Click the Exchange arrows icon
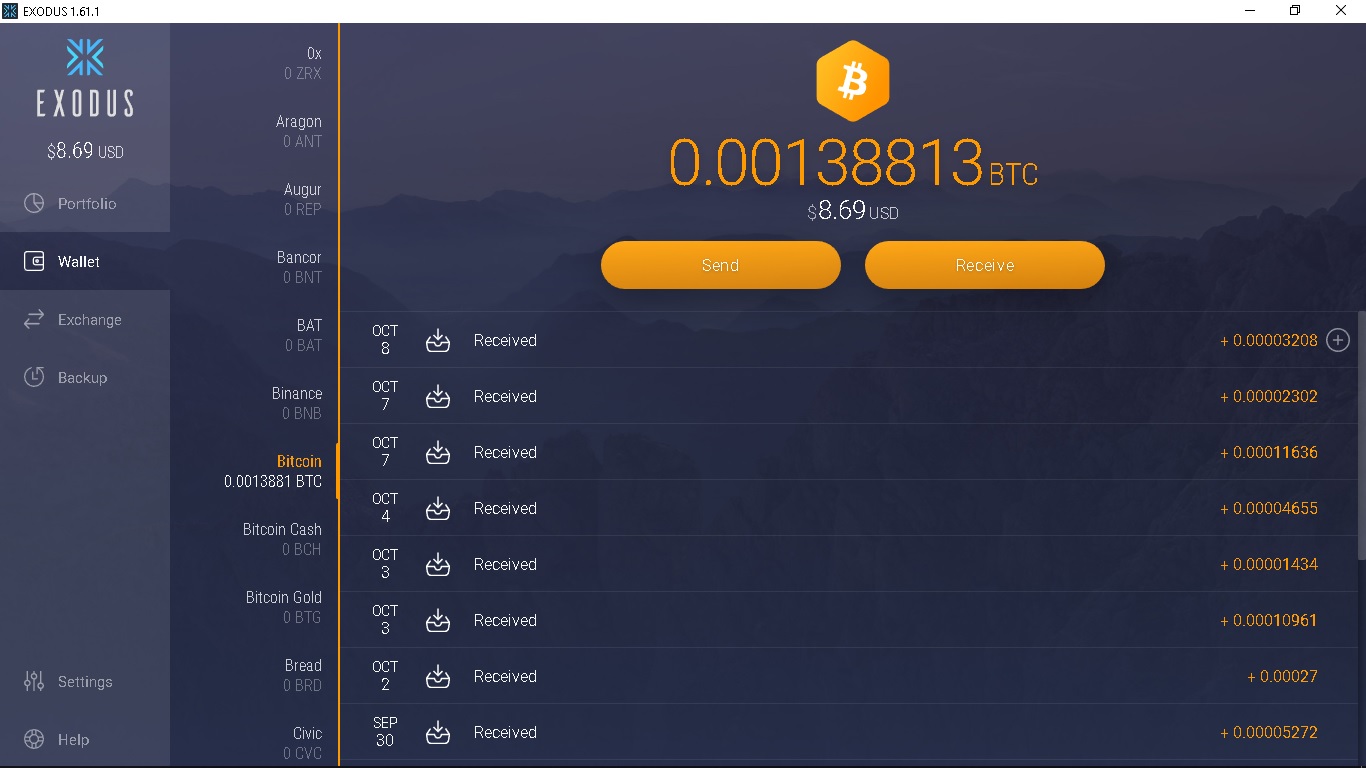1366x768 pixels. click(x=34, y=319)
